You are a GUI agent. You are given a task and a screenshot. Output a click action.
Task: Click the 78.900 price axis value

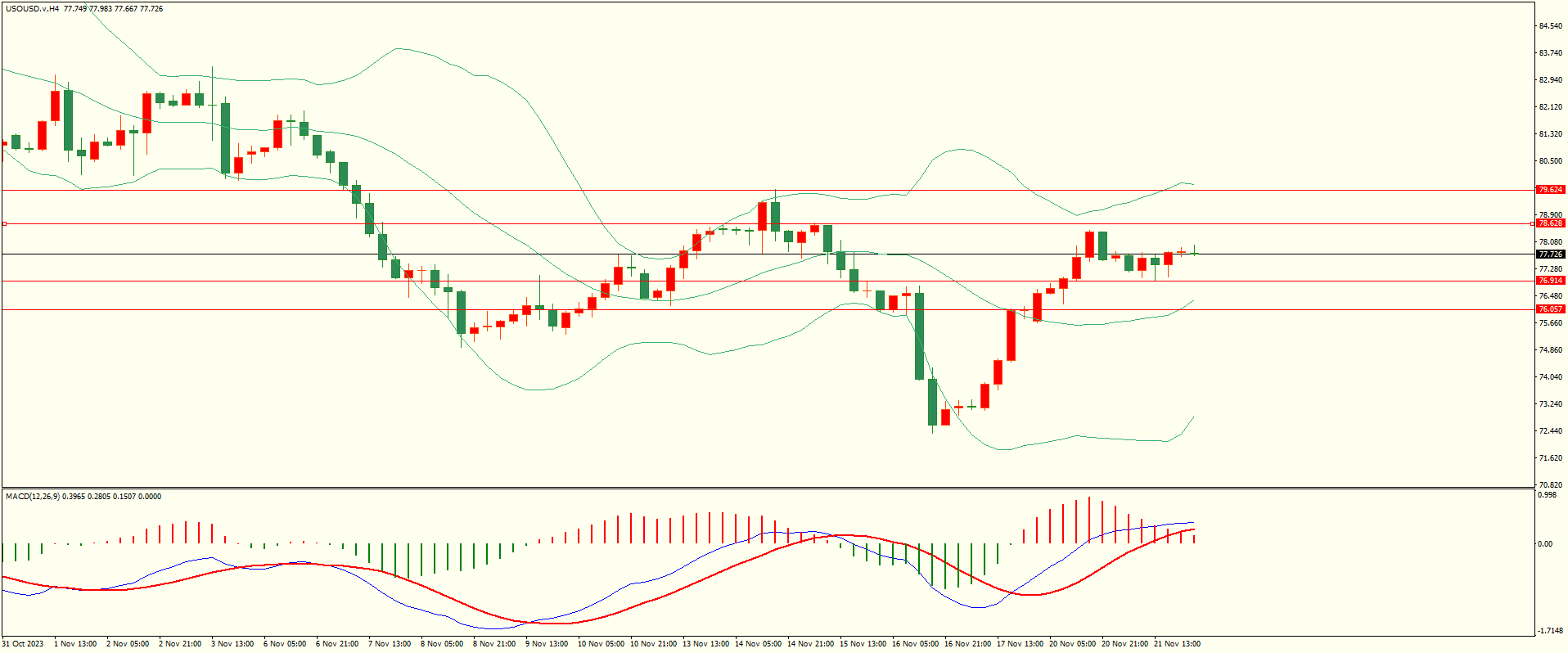pyautogui.click(x=1550, y=215)
